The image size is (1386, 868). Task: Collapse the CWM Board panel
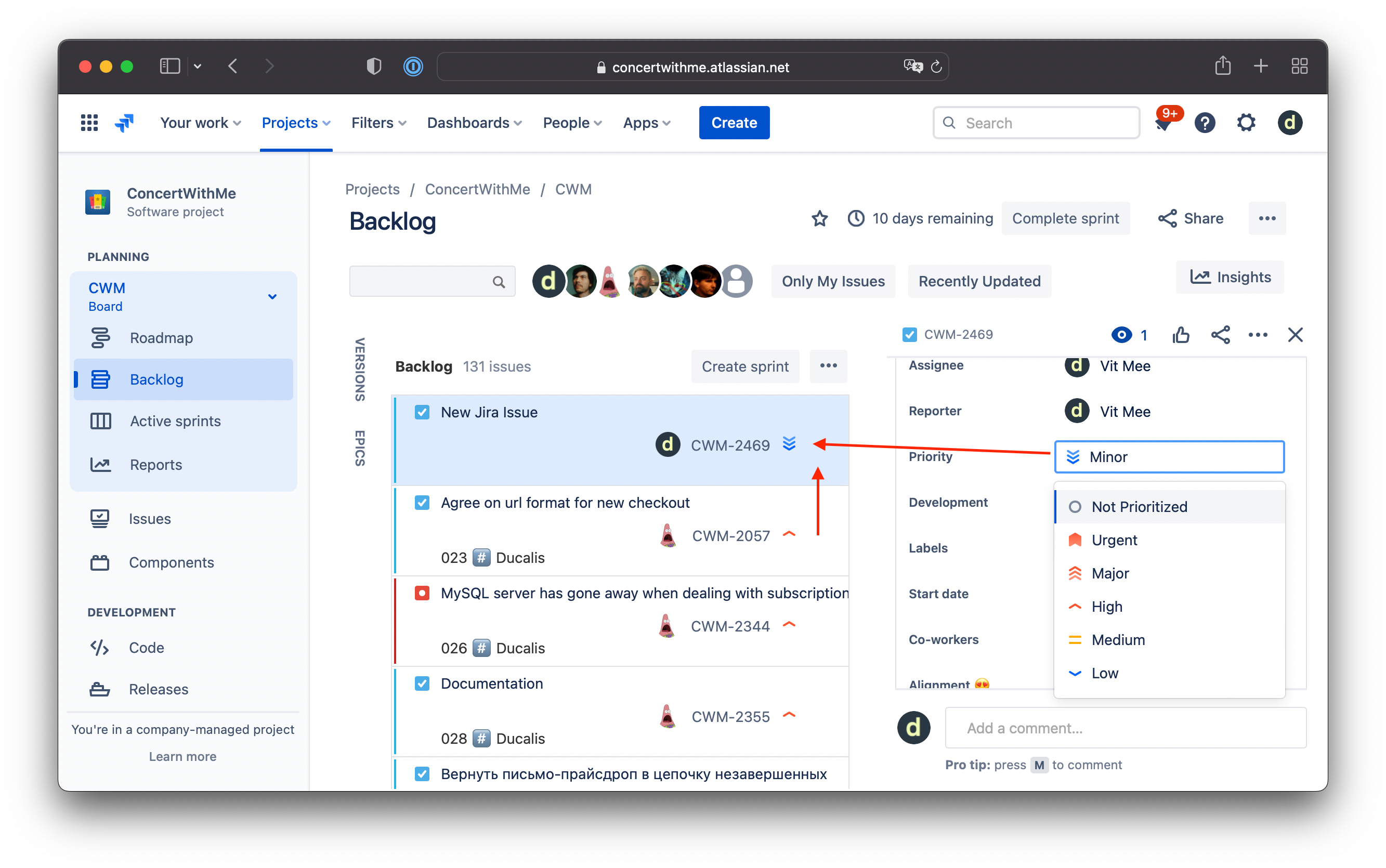[271, 296]
